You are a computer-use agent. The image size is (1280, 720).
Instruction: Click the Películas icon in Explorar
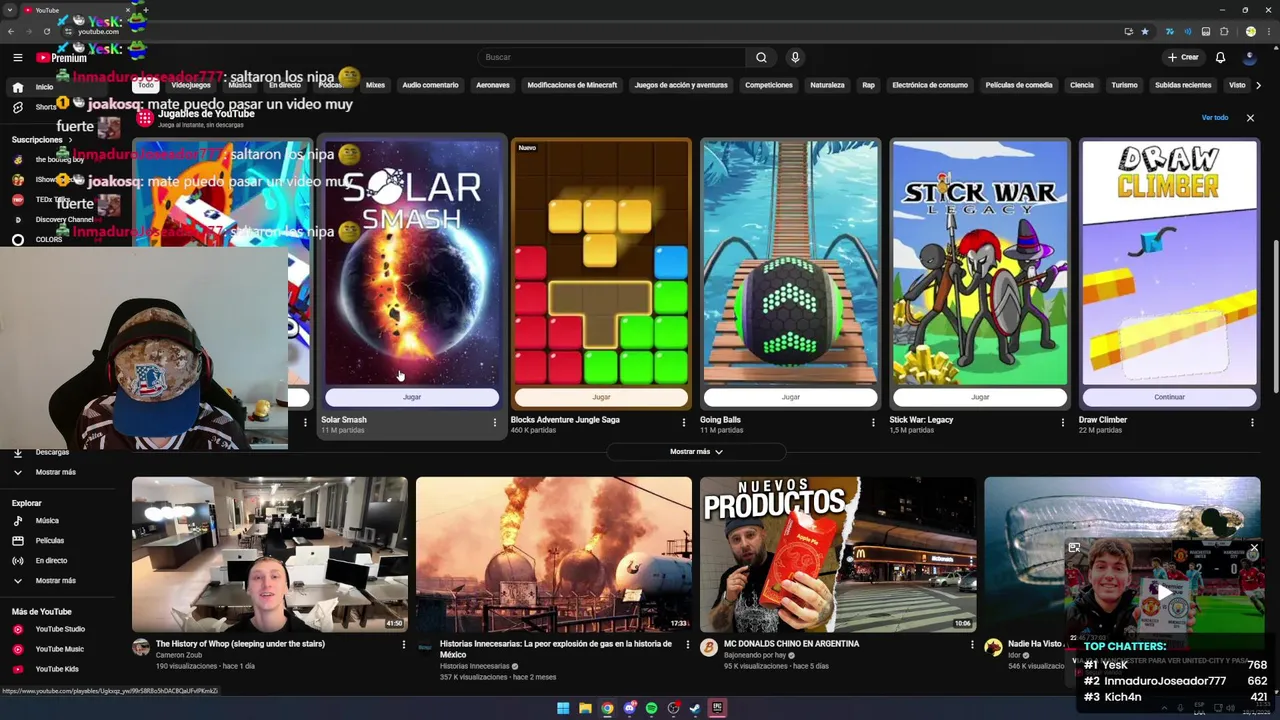point(17,541)
